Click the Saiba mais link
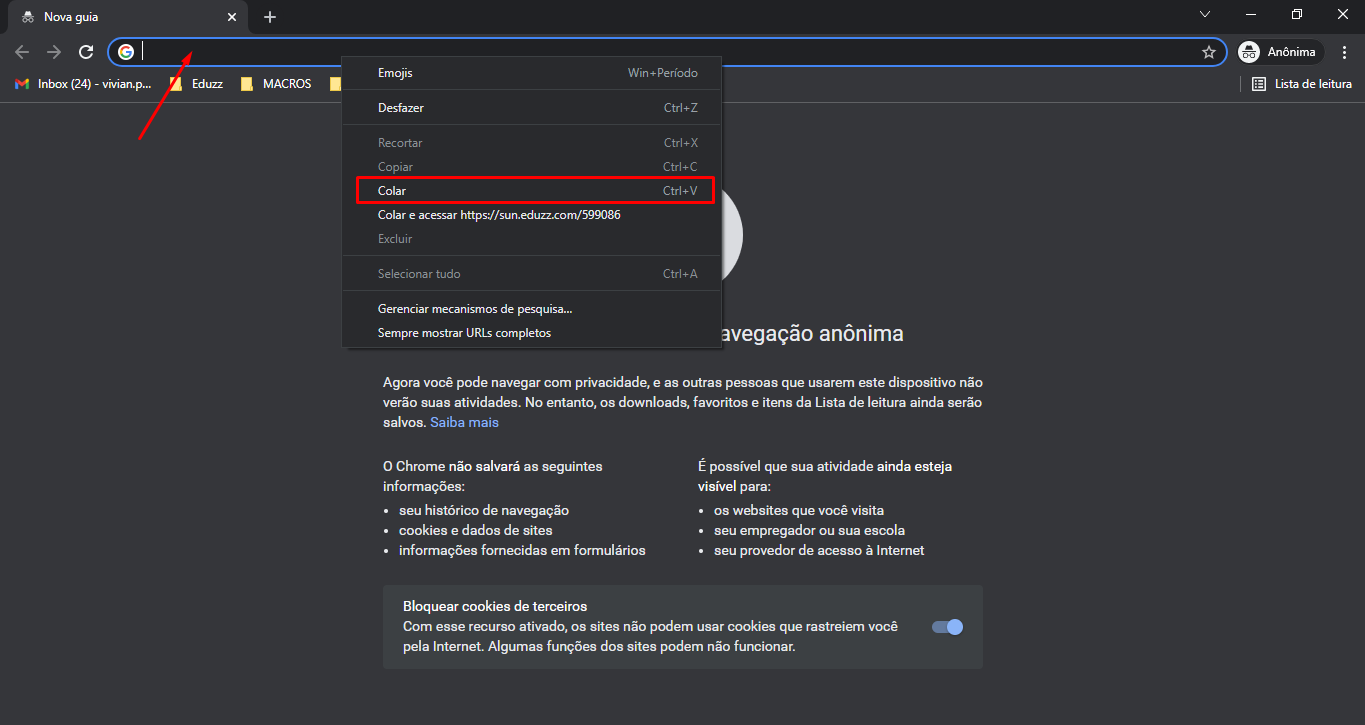Image resolution: width=1365 pixels, height=725 pixels. (464, 422)
